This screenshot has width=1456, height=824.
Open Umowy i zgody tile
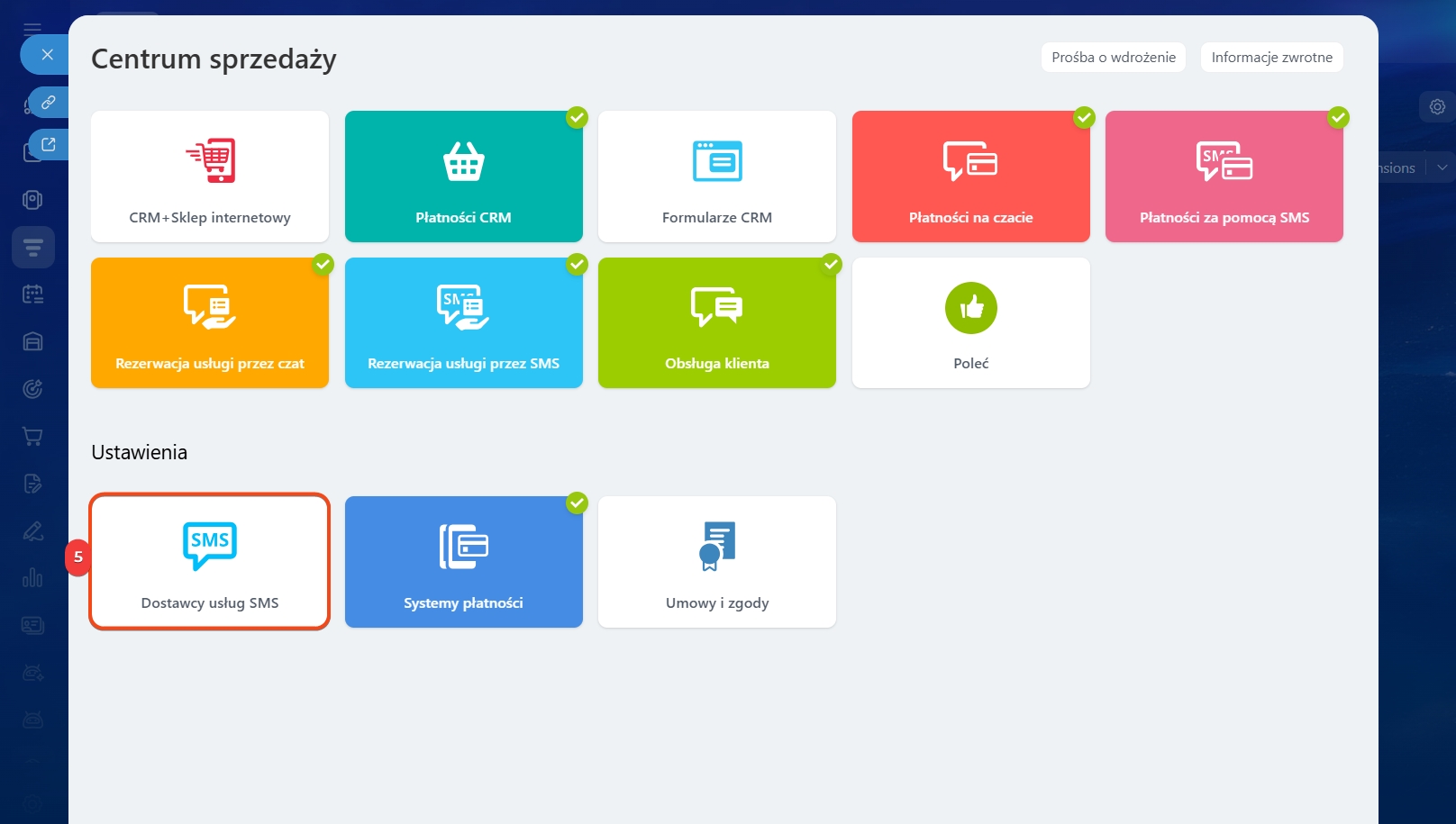(716, 562)
